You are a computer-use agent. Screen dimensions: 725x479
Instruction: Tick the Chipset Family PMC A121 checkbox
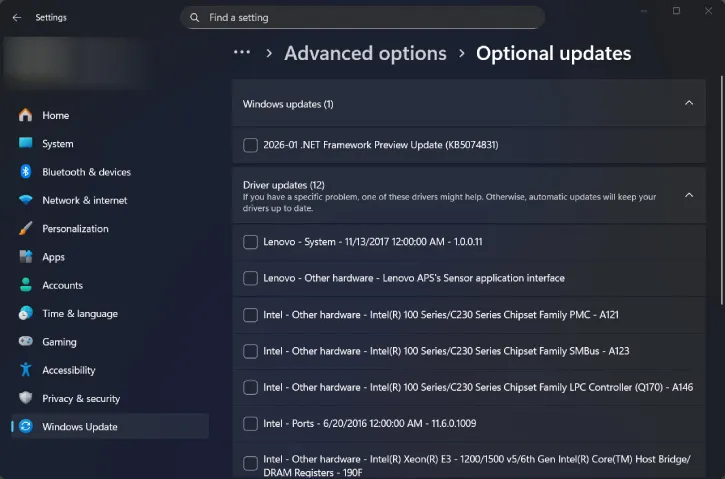click(250, 315)
